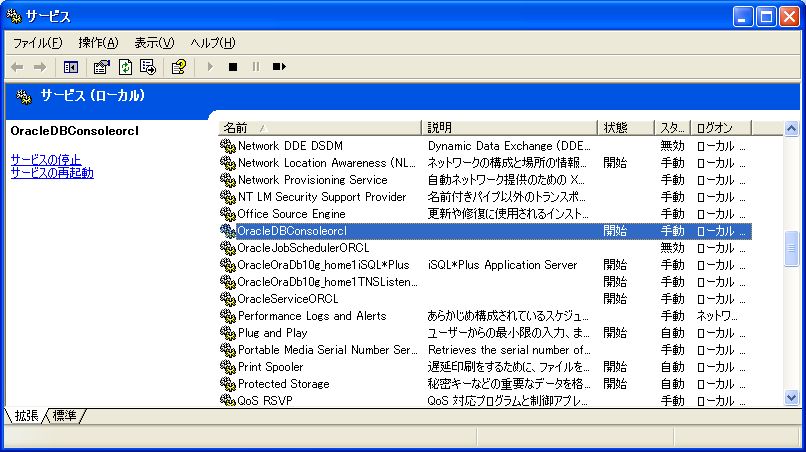This screenshot has height=452, width=806.
Task: Click gear icon of Plug and Play
Action: pyautogui.click(x=227, y=333)
